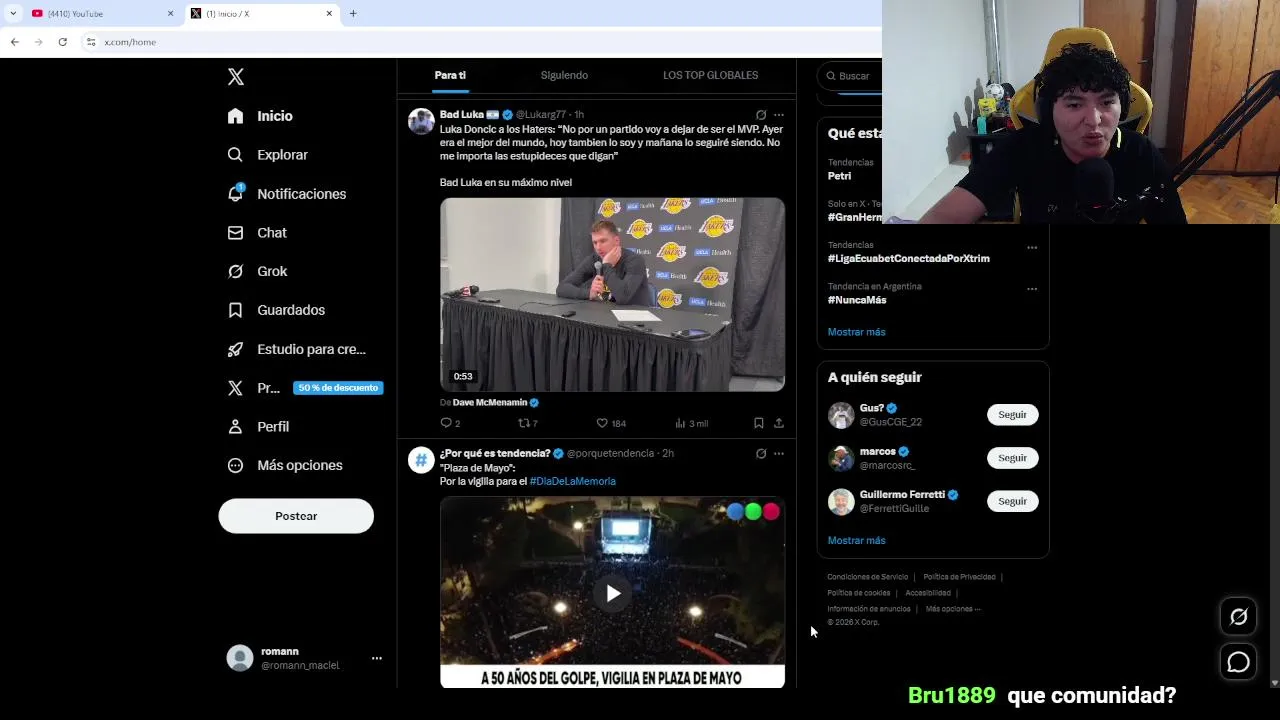Image resolution: width=1280 pixels, height=720 pixels.
Task: Click the Postear button
Action: click(296, 516)
